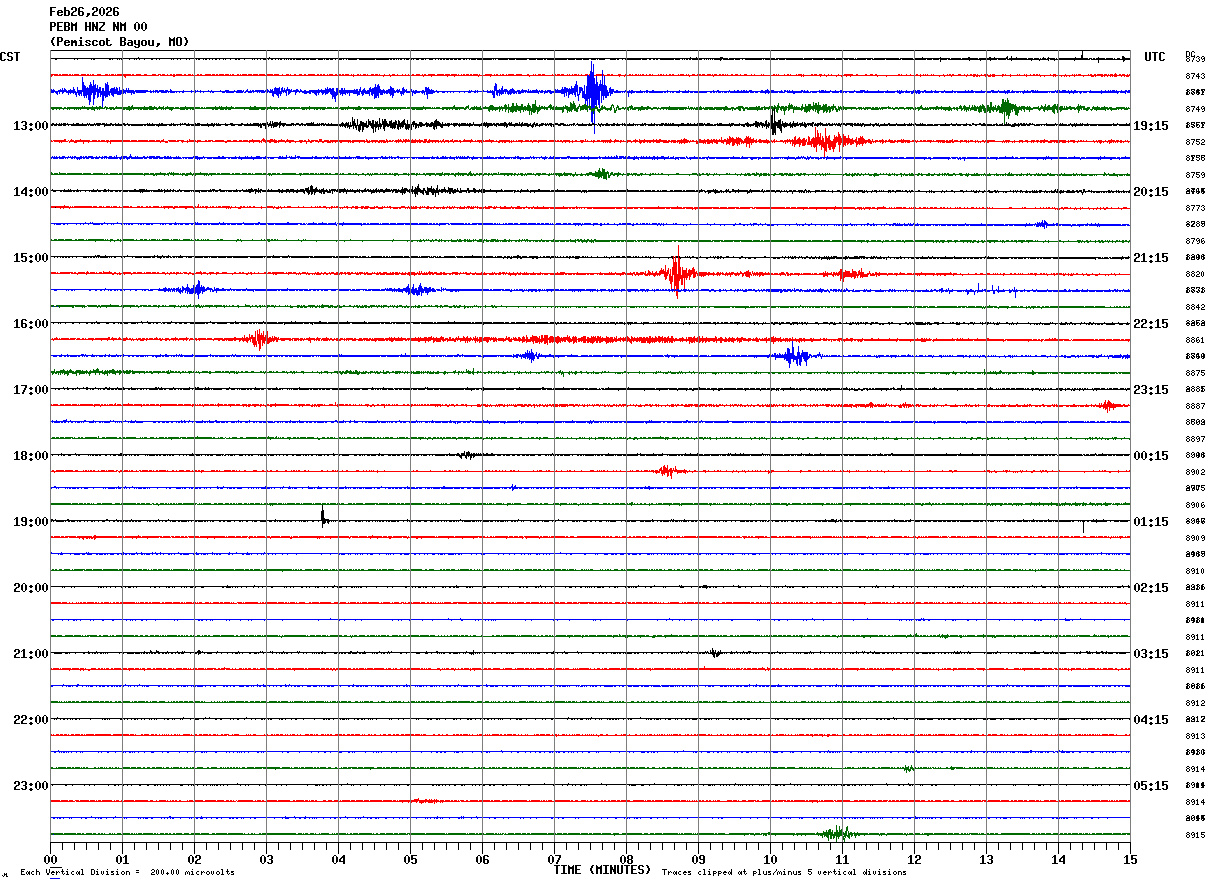Select the 18:00 CST row label
Image resolution: width=1210 pixels, height=886 pixels.
[x=30, y=456]
